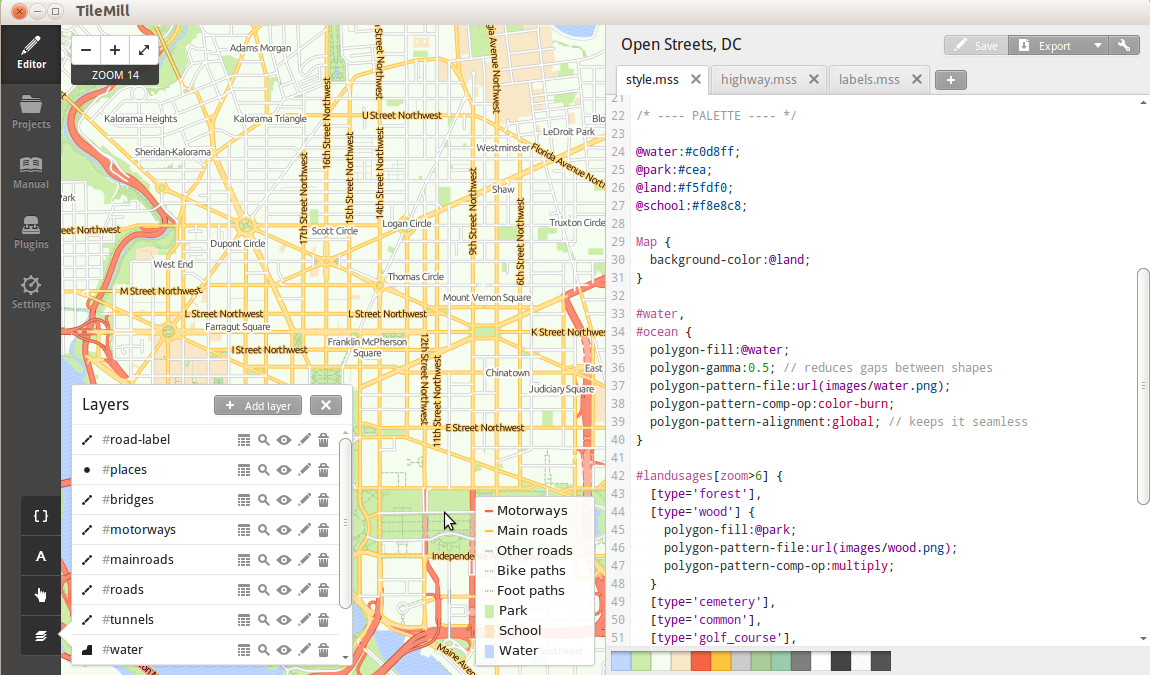This screenshot has height=675, width=1150.
Task: Switch to the highway.mss tab
Action: coord(758,80)
